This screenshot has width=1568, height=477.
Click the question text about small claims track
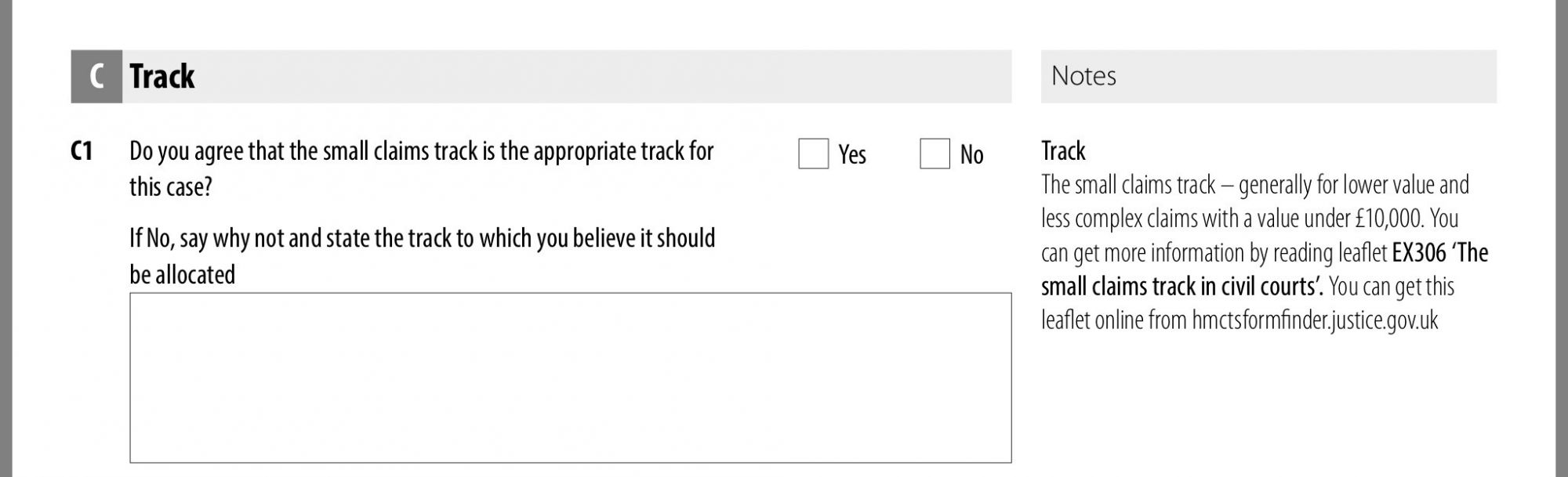coord(422,168)
